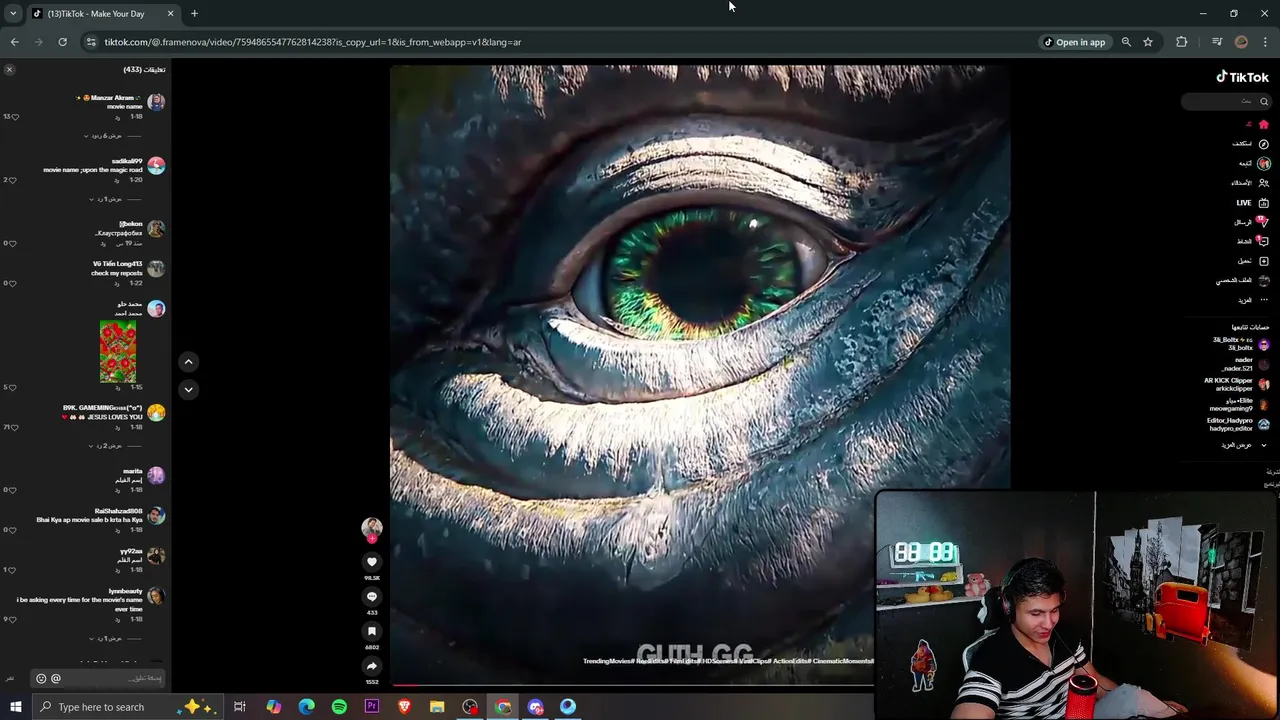Open Spotify from taskbar

339,707
